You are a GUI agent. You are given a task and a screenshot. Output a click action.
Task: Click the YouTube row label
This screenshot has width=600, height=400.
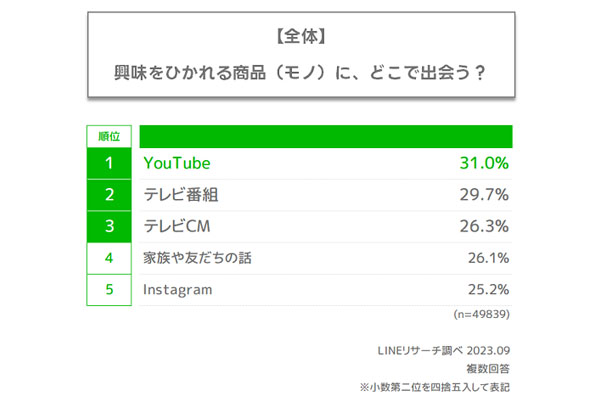(177, 162)
